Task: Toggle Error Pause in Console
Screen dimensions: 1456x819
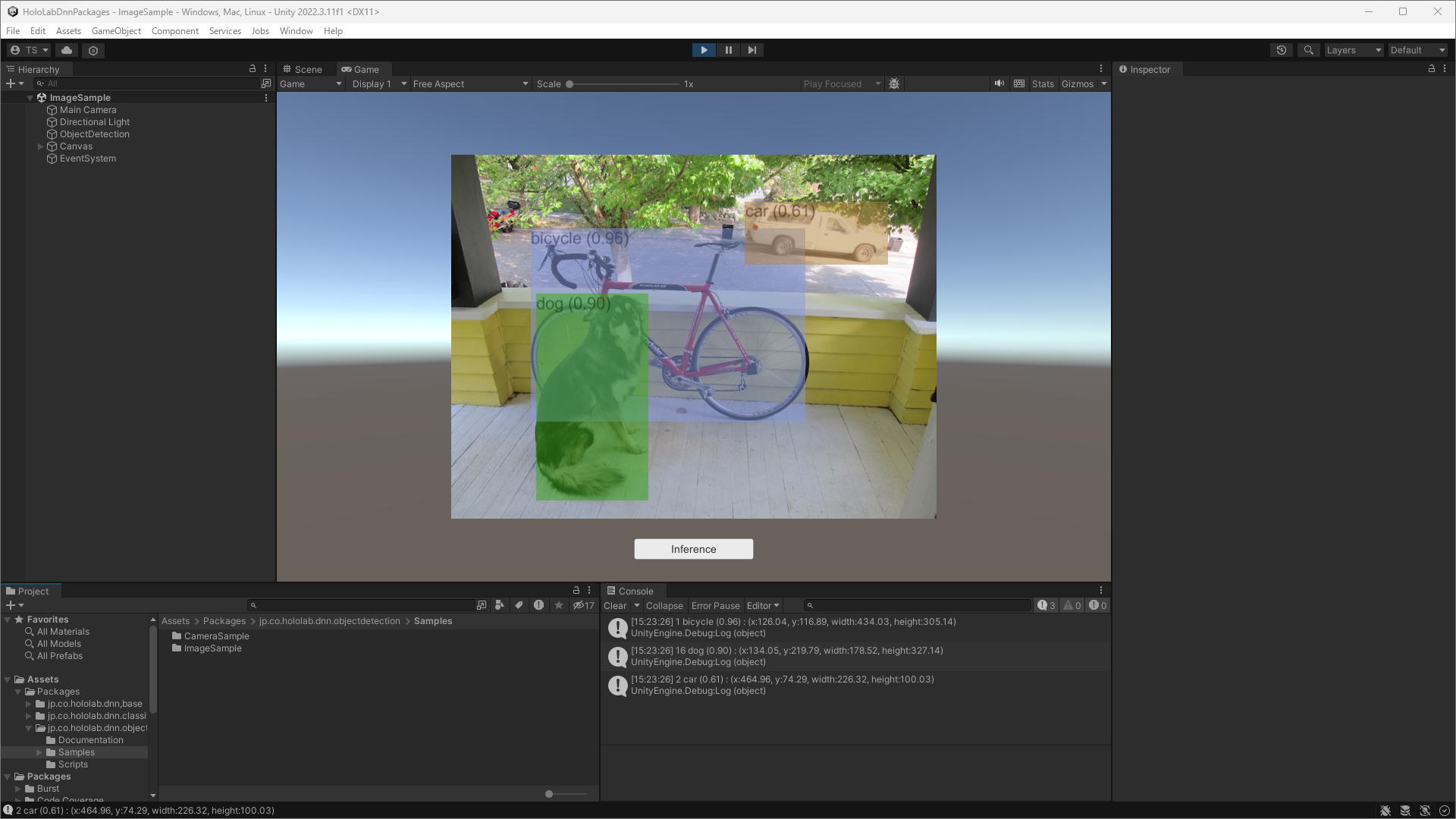Action: pyautogui.click(x=715, y=606)
